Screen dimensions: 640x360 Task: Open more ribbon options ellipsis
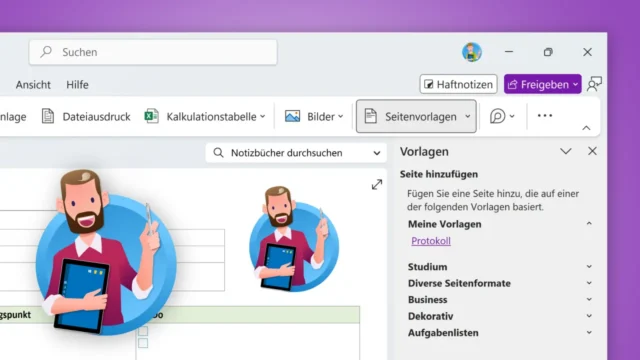(x=545, y=116)
